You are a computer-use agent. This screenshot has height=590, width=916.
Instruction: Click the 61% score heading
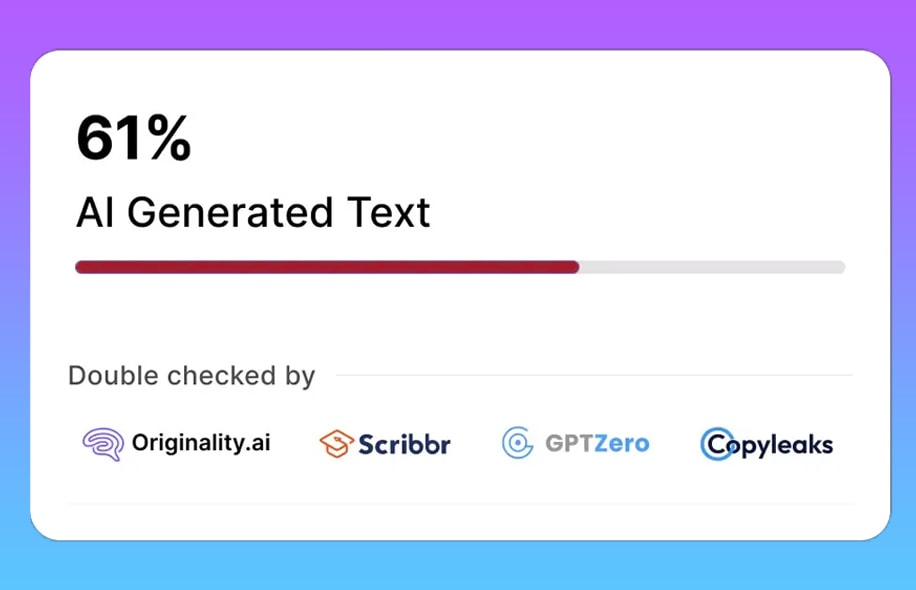pyautogui.click(x=134, y=138)
